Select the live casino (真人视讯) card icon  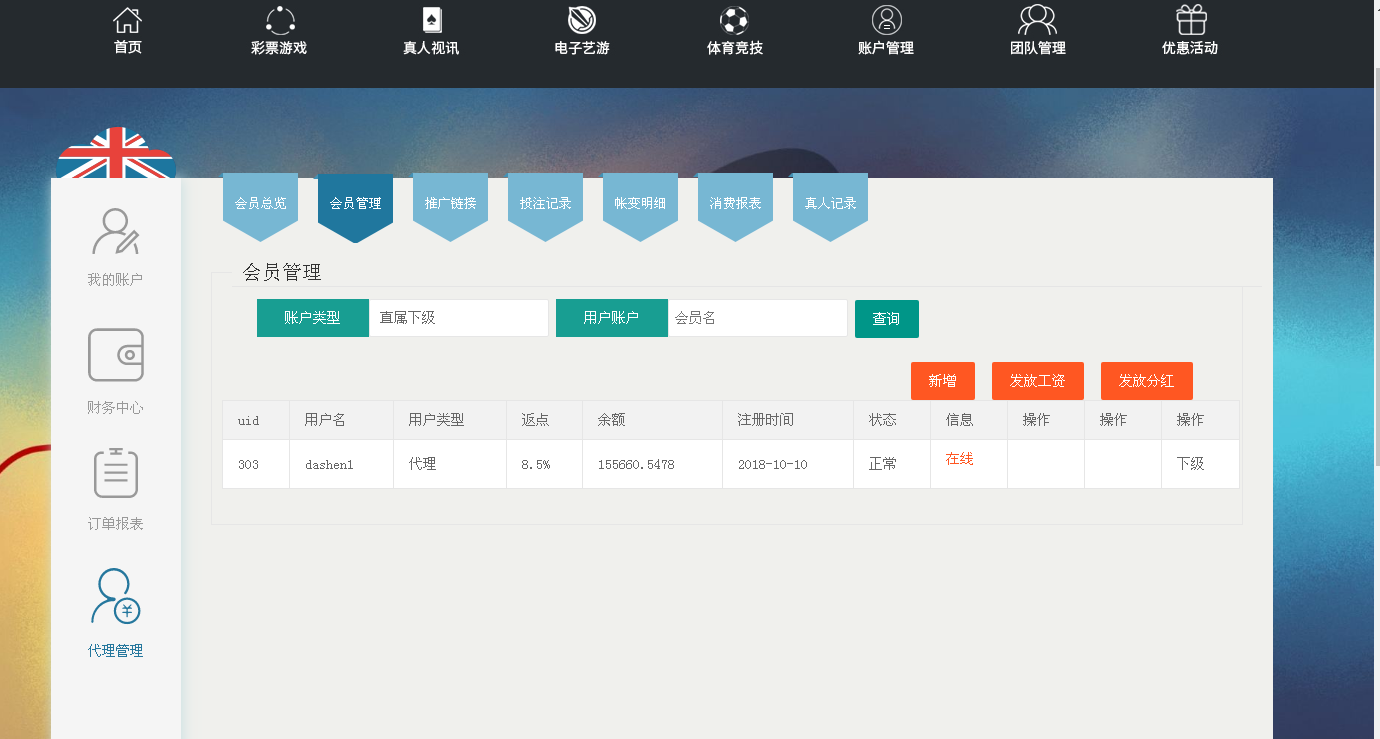coord(431,21)
